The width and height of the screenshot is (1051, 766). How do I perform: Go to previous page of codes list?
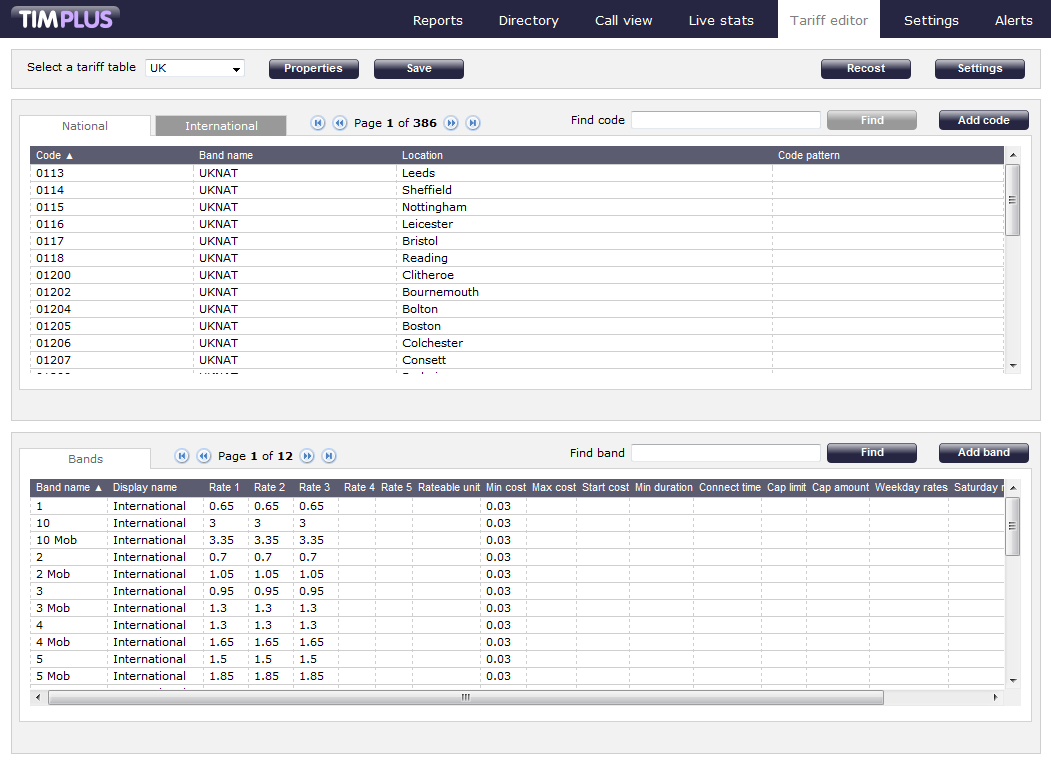(x=339, y=123)
